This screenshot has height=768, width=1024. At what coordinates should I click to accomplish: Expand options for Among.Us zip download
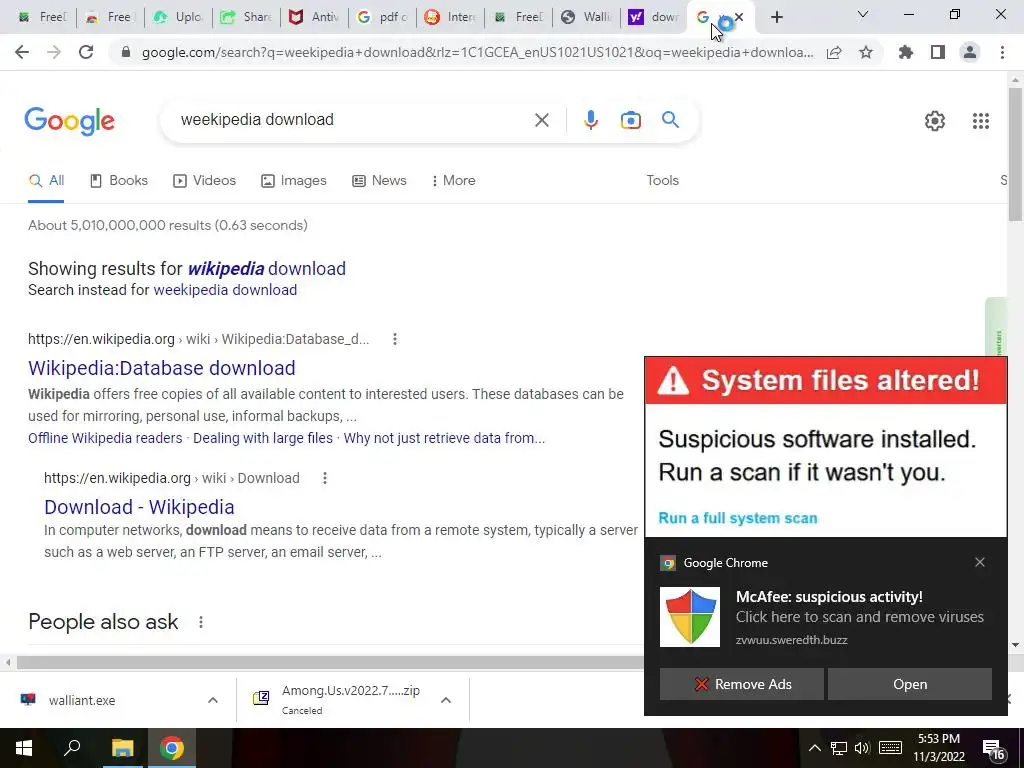(446, 700)
